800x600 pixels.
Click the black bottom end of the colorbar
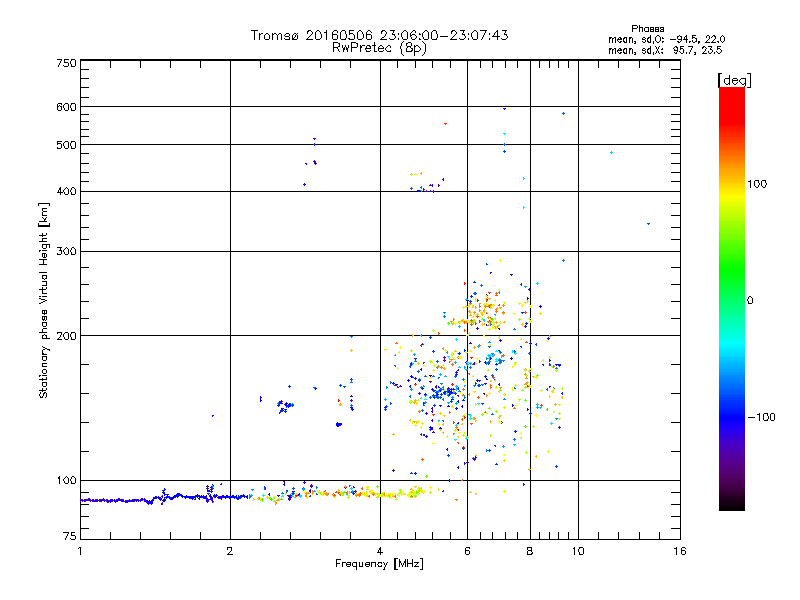pos(732,503)
